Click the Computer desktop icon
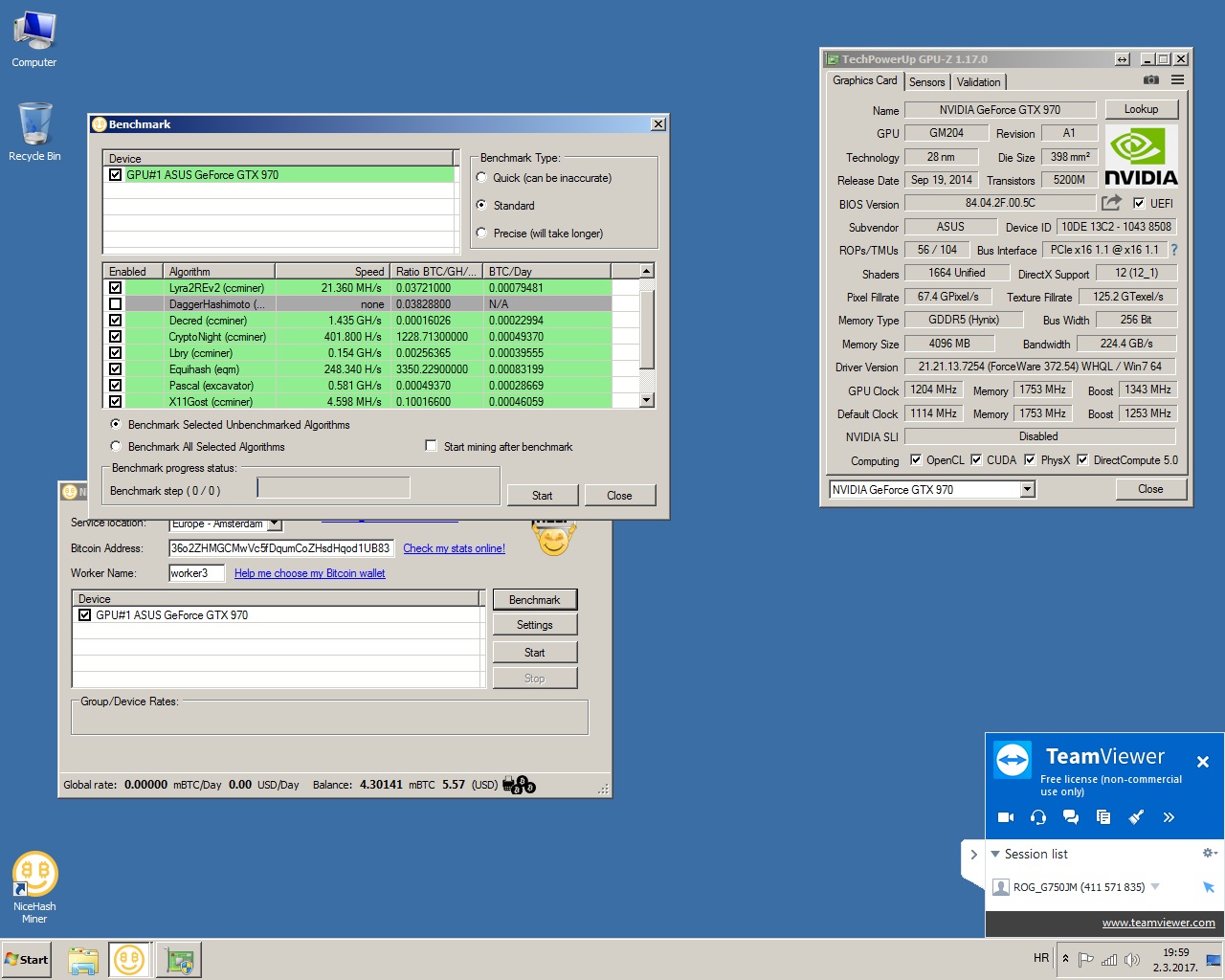Viewport: 1225px width, 980px height. (34, 40)
